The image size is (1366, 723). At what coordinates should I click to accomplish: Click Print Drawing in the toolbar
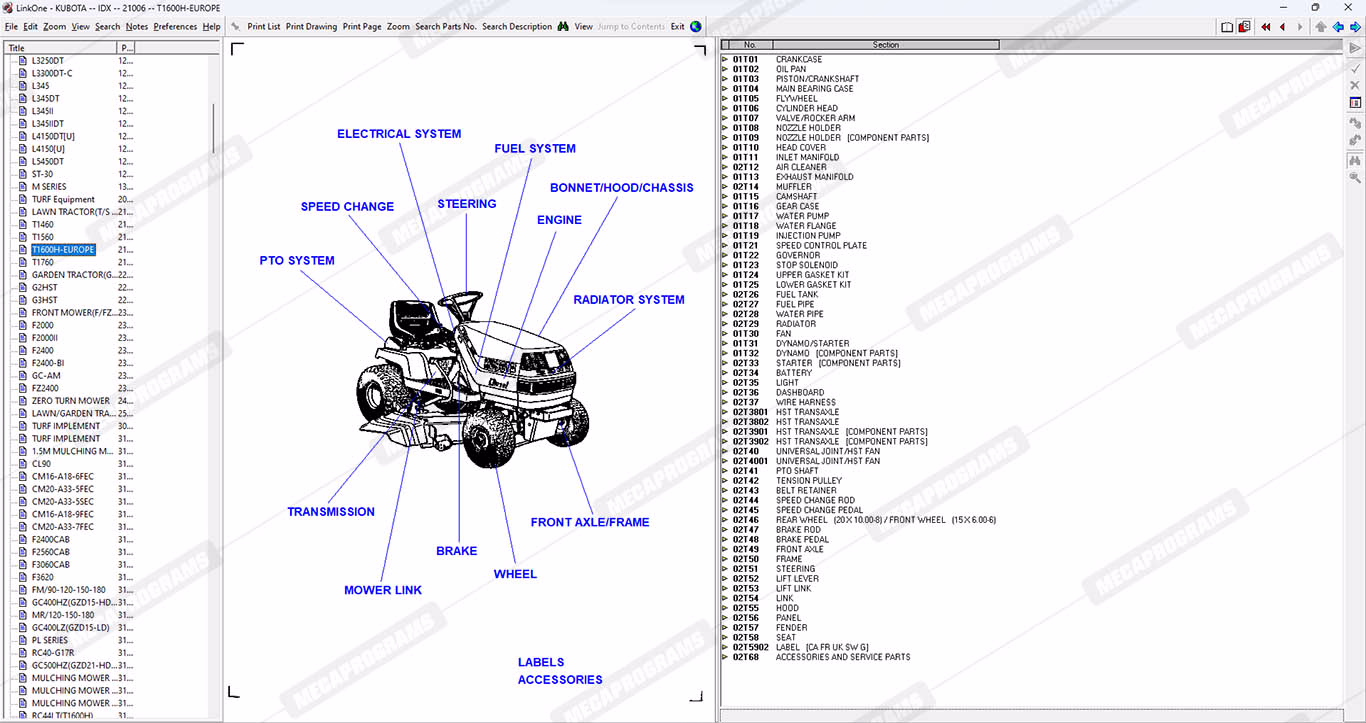click(x=311, y=27)
